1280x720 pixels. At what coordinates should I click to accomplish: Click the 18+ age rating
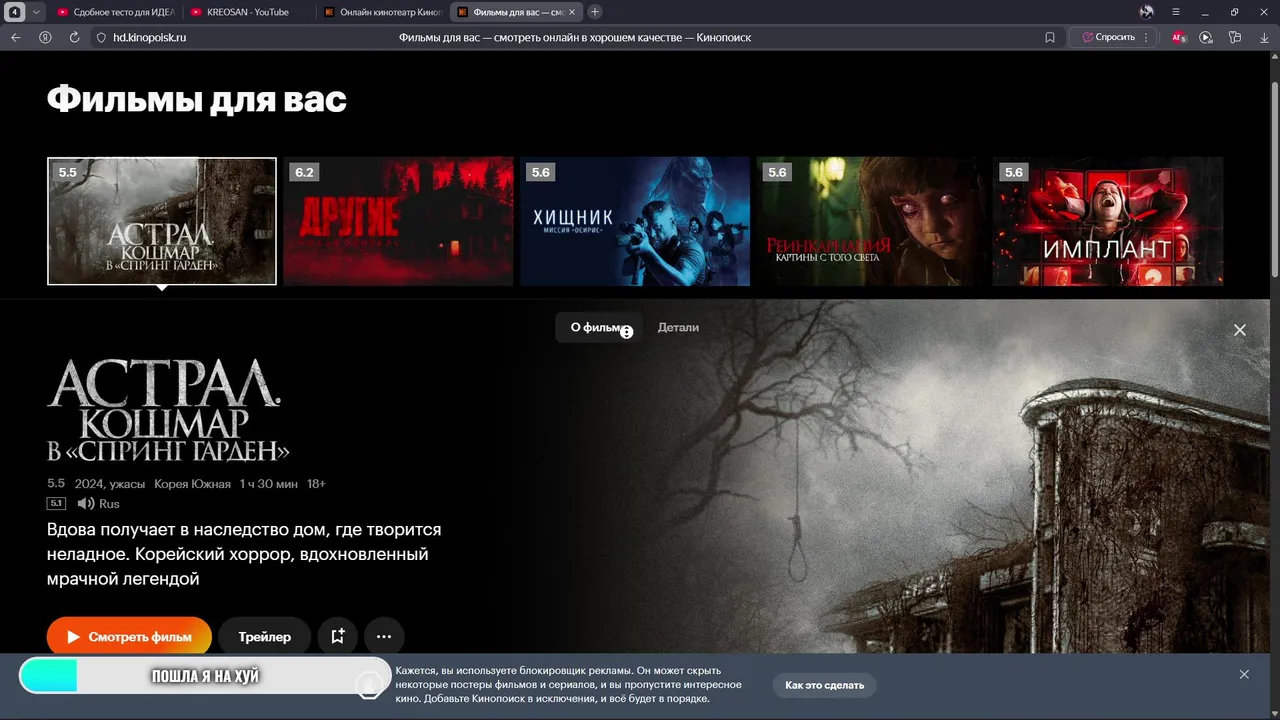pos(316,484)
